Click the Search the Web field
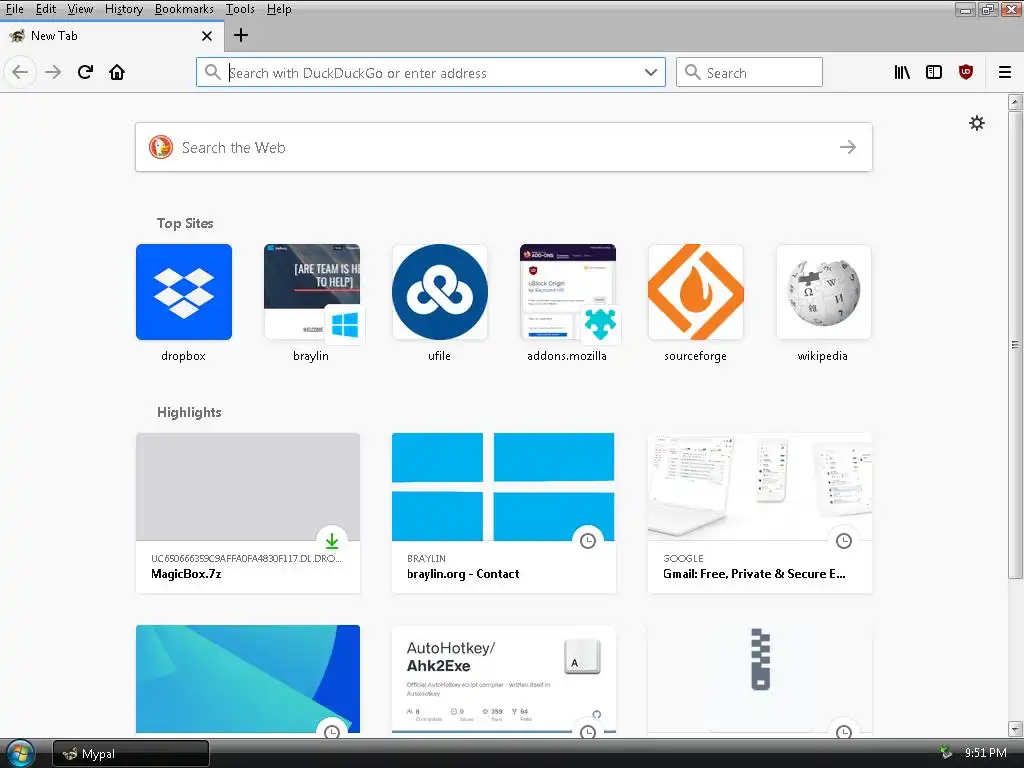This screenshot has width=1024, height=768. tap(504, 147)
